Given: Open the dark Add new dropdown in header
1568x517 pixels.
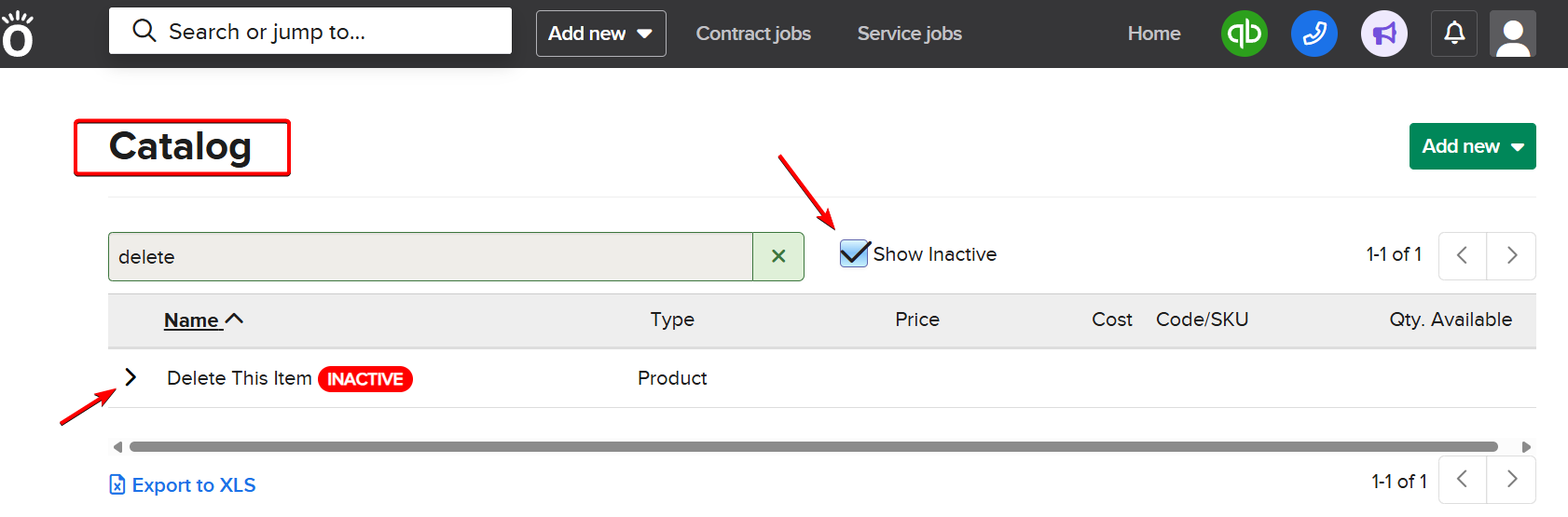Looking at the screenshot, I should point(600,34).
